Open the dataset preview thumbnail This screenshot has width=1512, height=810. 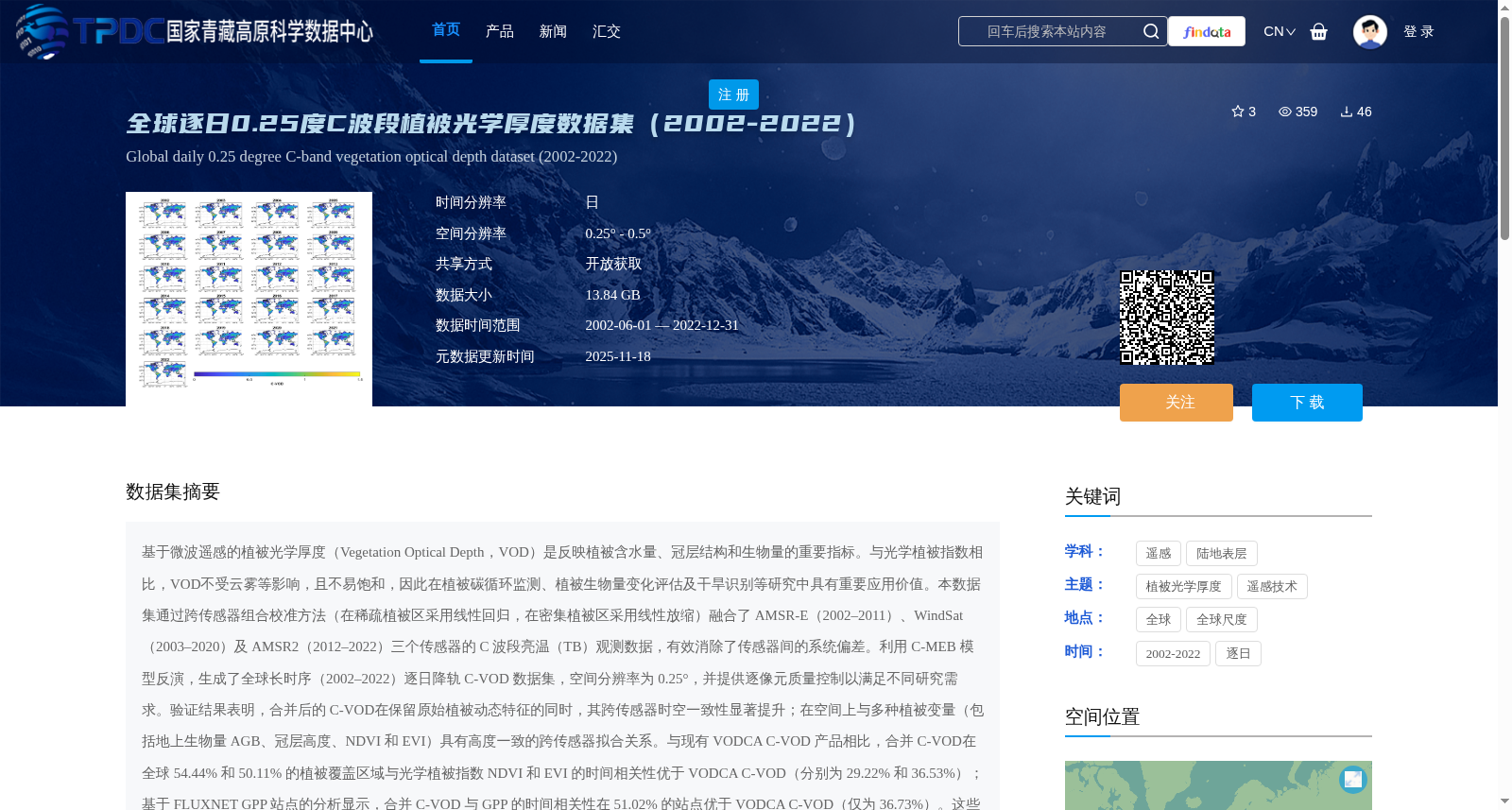pyautogui.click(x=249, y=299)
